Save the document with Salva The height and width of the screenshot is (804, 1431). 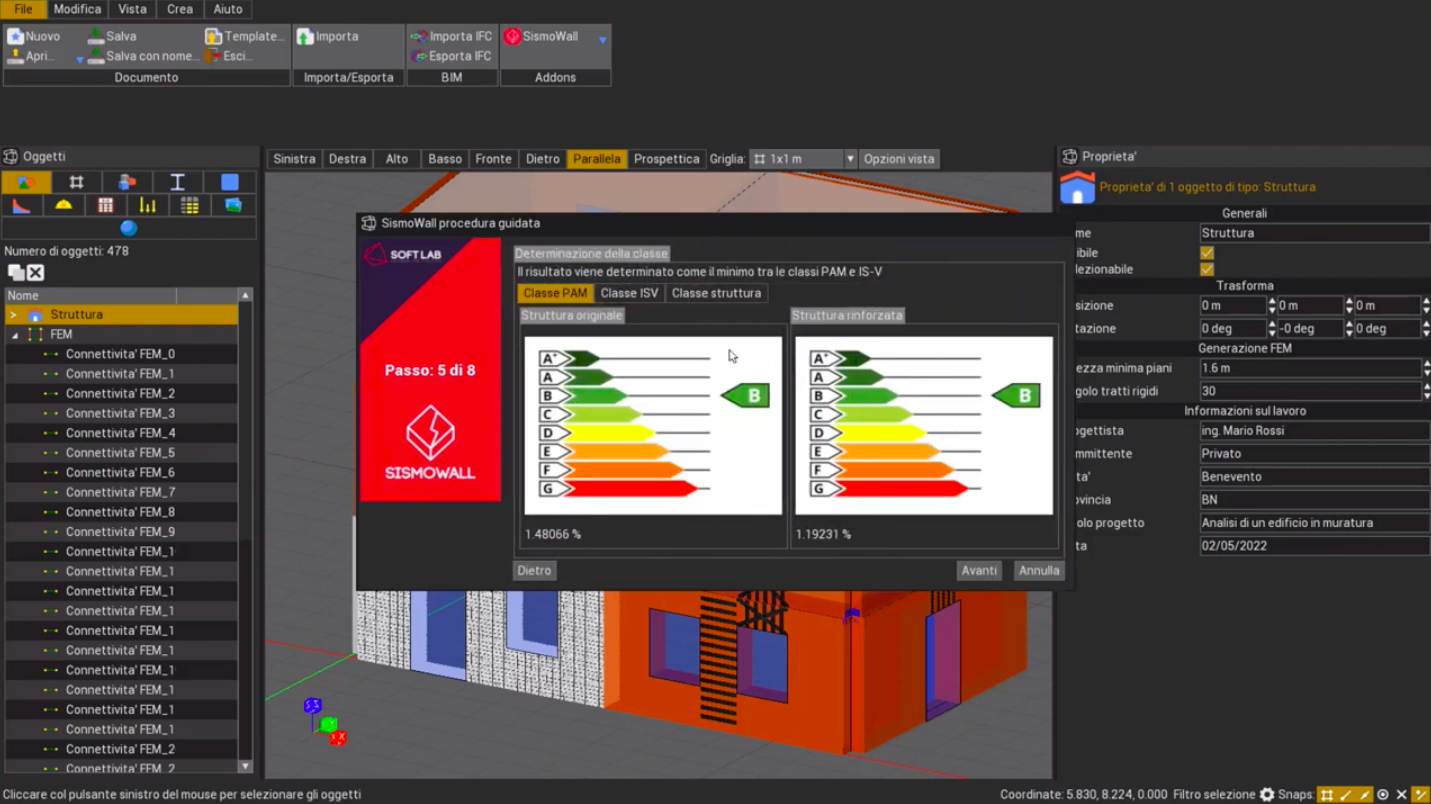pos(112,36)
